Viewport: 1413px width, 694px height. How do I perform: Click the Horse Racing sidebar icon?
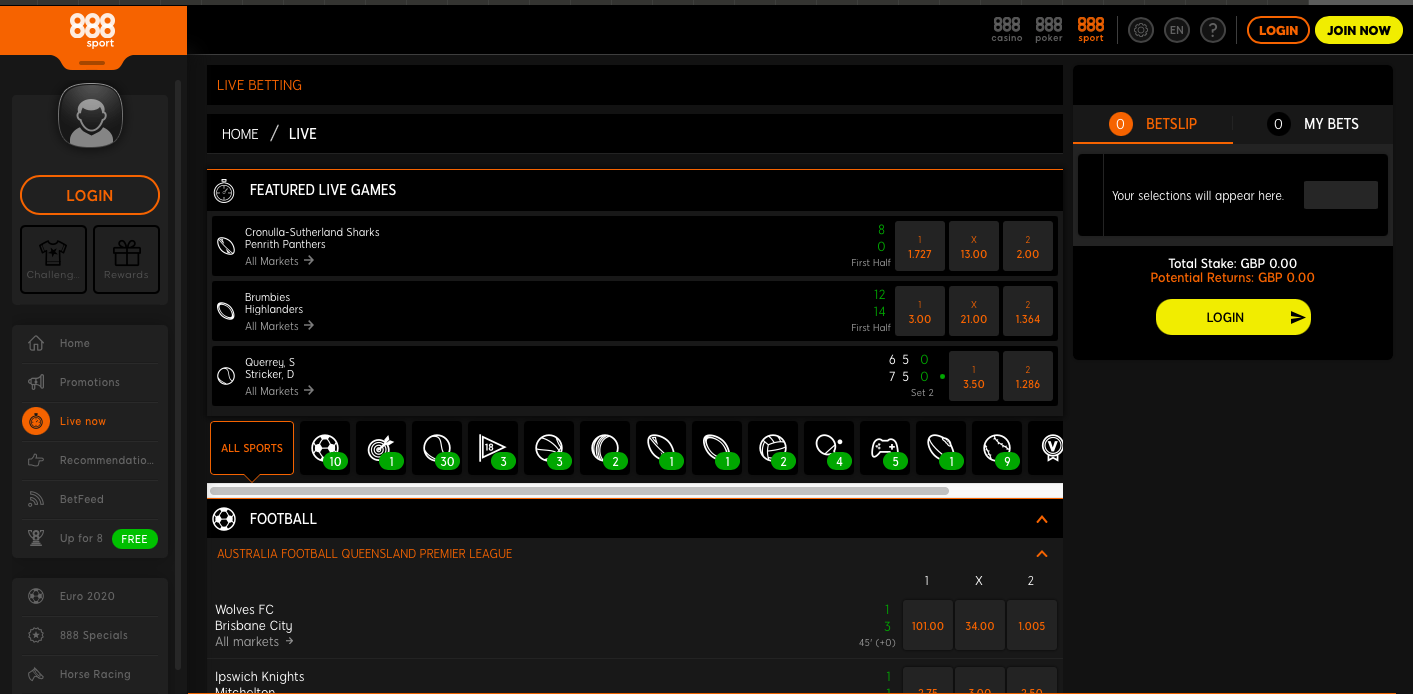(x=36, y=674)
